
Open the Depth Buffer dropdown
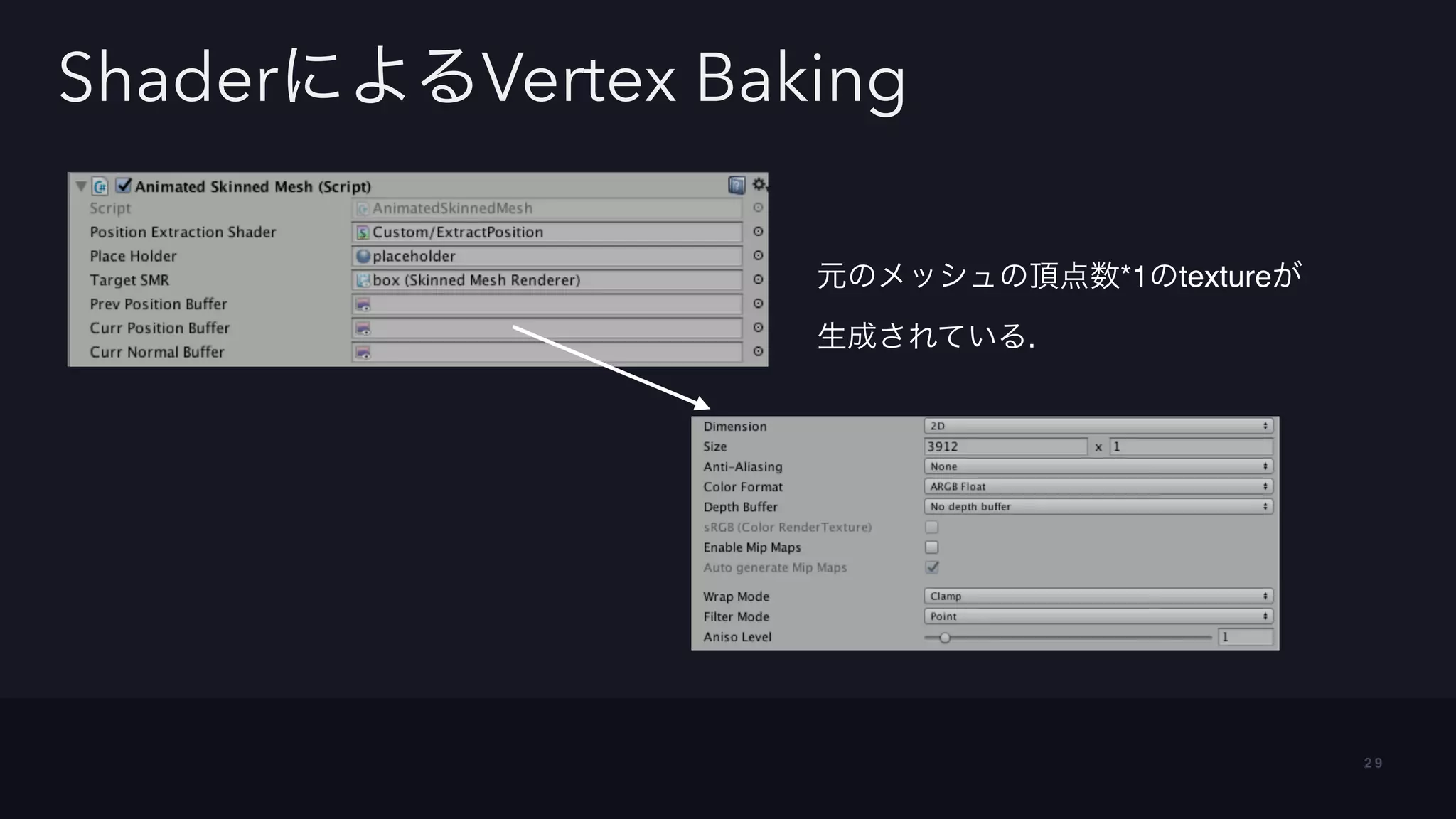point(1098,507)
